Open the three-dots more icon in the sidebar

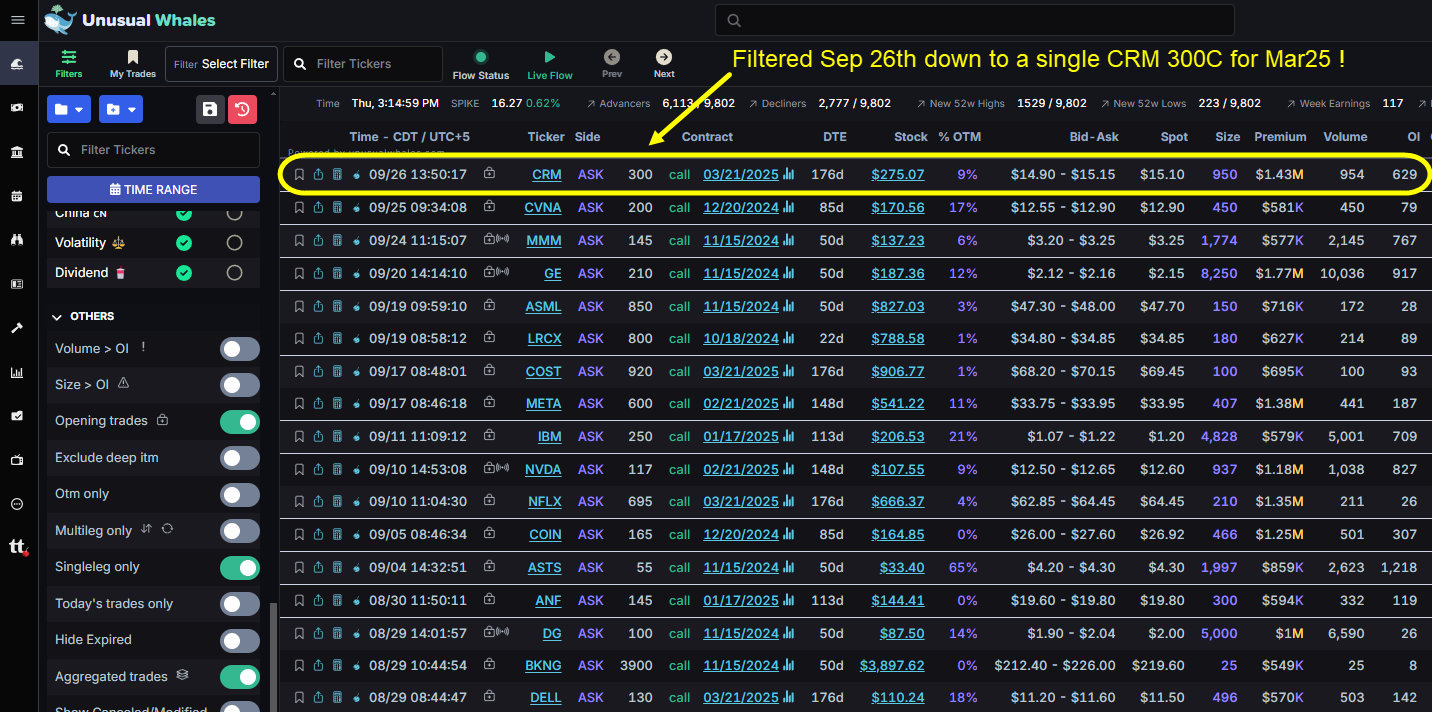coord(17,504)
